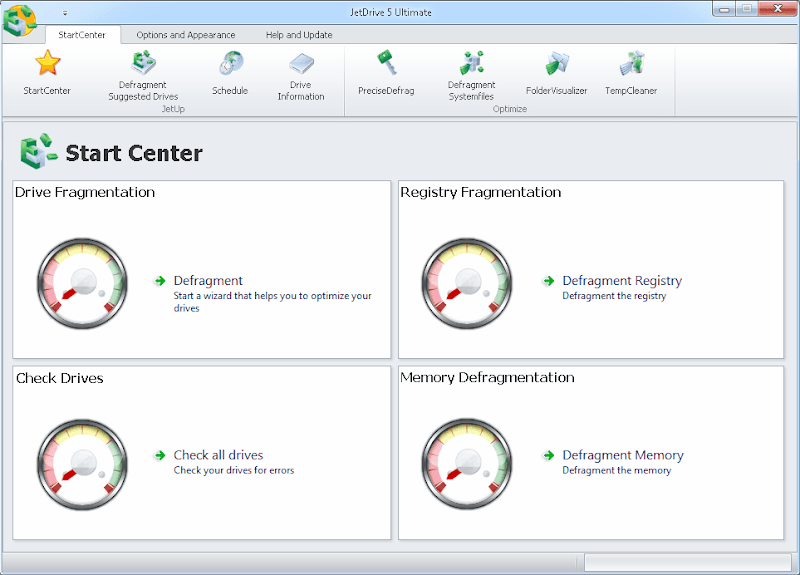Launch FolderVisualizer
The image size is (800, 575).
coord(556,64)
